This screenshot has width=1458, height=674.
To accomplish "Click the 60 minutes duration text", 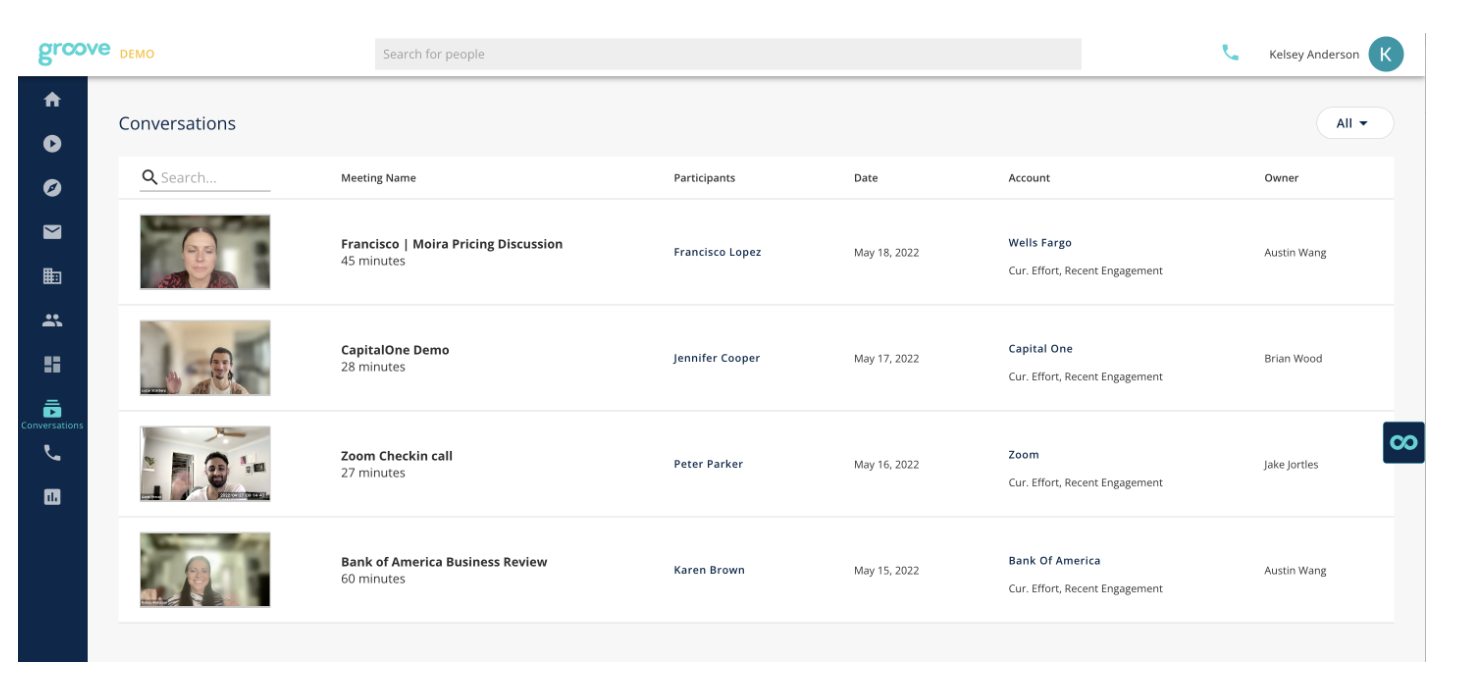I will tap(373, 579).
